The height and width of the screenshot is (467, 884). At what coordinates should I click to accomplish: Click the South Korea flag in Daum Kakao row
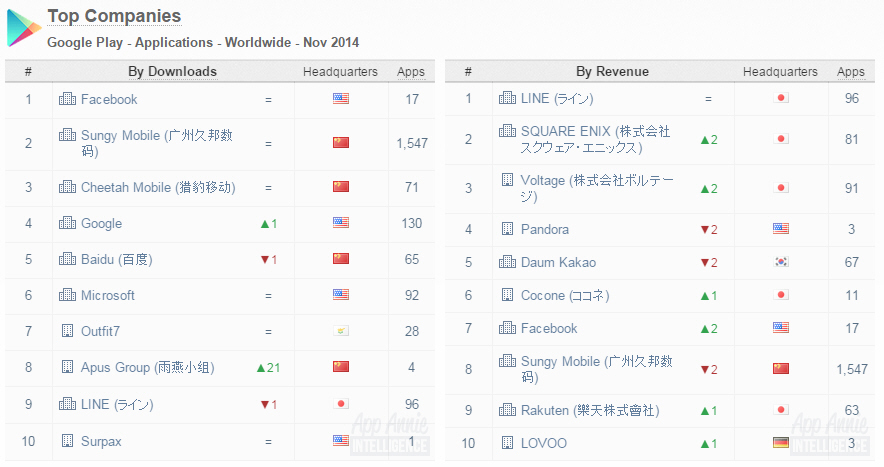point(781,262)
